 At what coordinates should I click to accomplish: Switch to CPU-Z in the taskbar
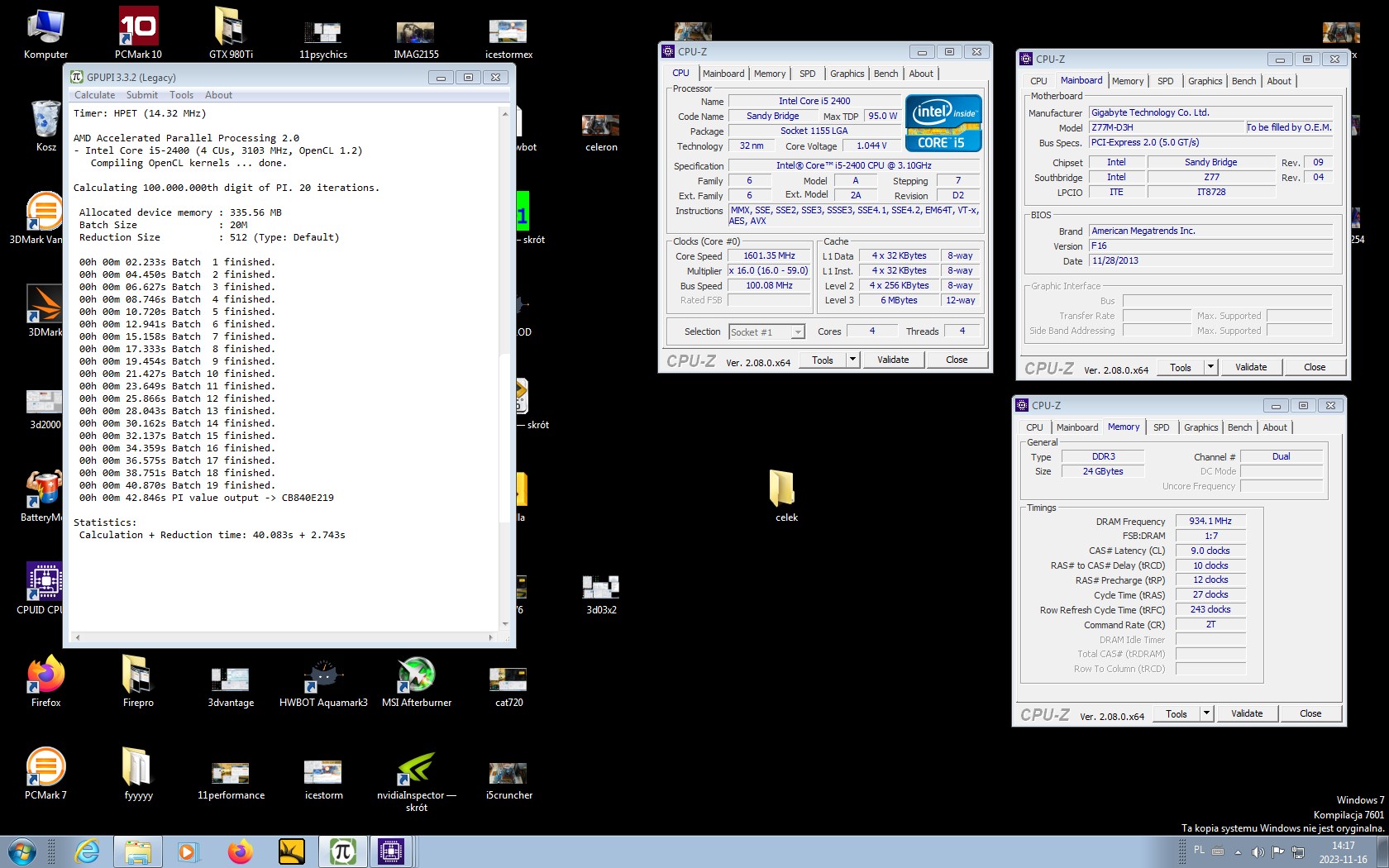pyautogui.click(x=390, y=851)
